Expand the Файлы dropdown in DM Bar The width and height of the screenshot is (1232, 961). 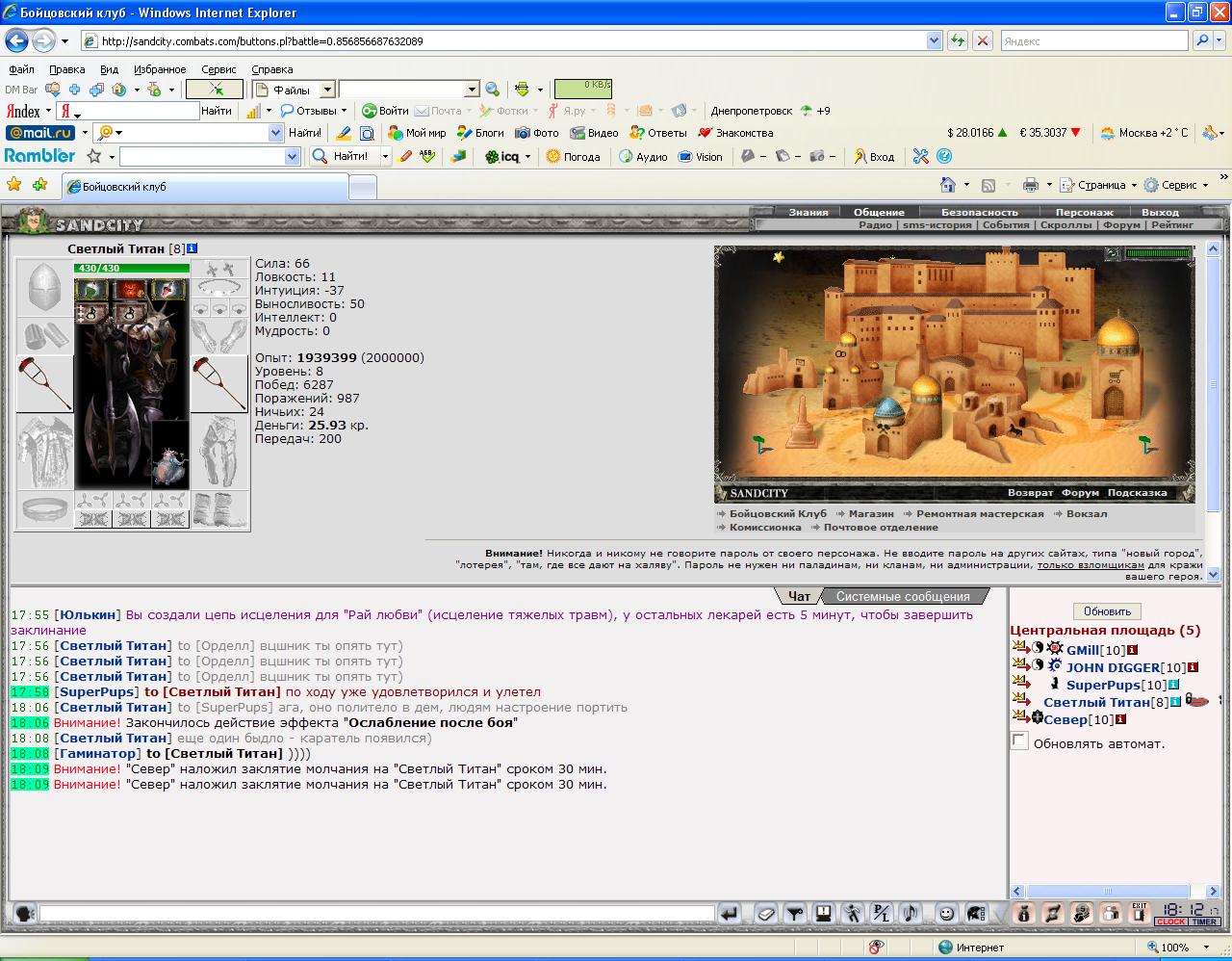(x=327, y=90)
